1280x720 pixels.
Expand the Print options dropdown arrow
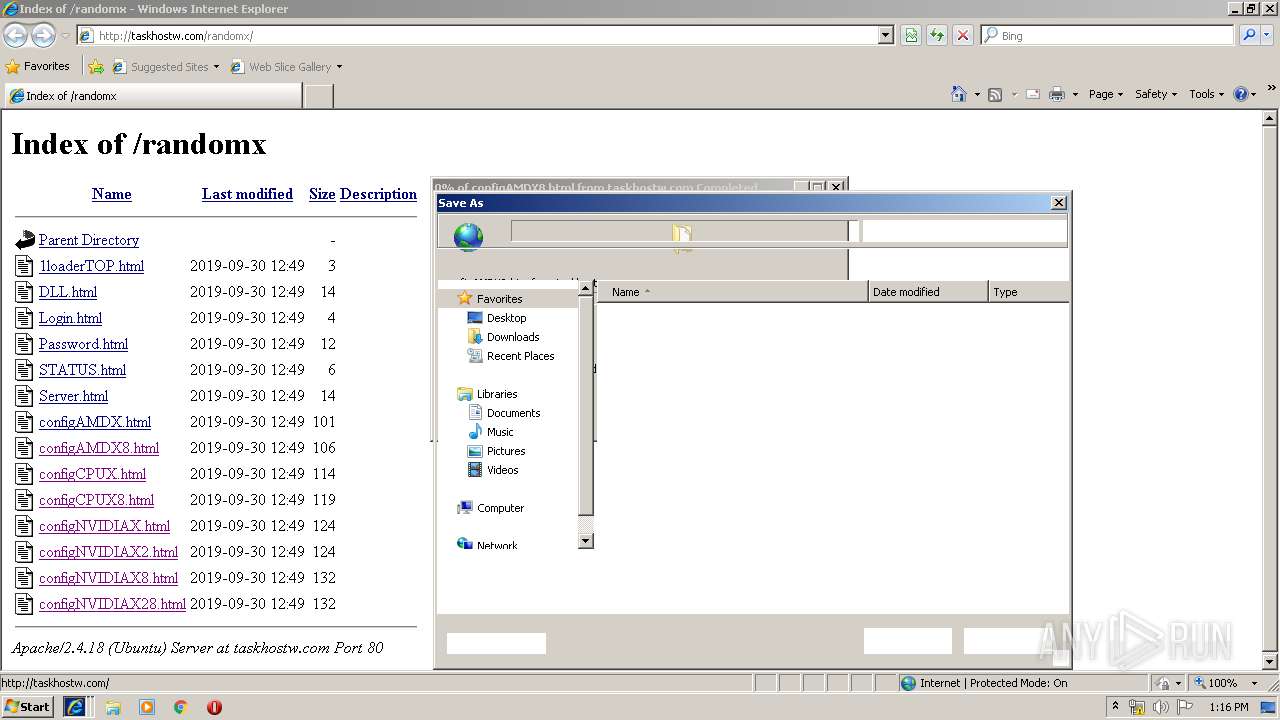1075,94
